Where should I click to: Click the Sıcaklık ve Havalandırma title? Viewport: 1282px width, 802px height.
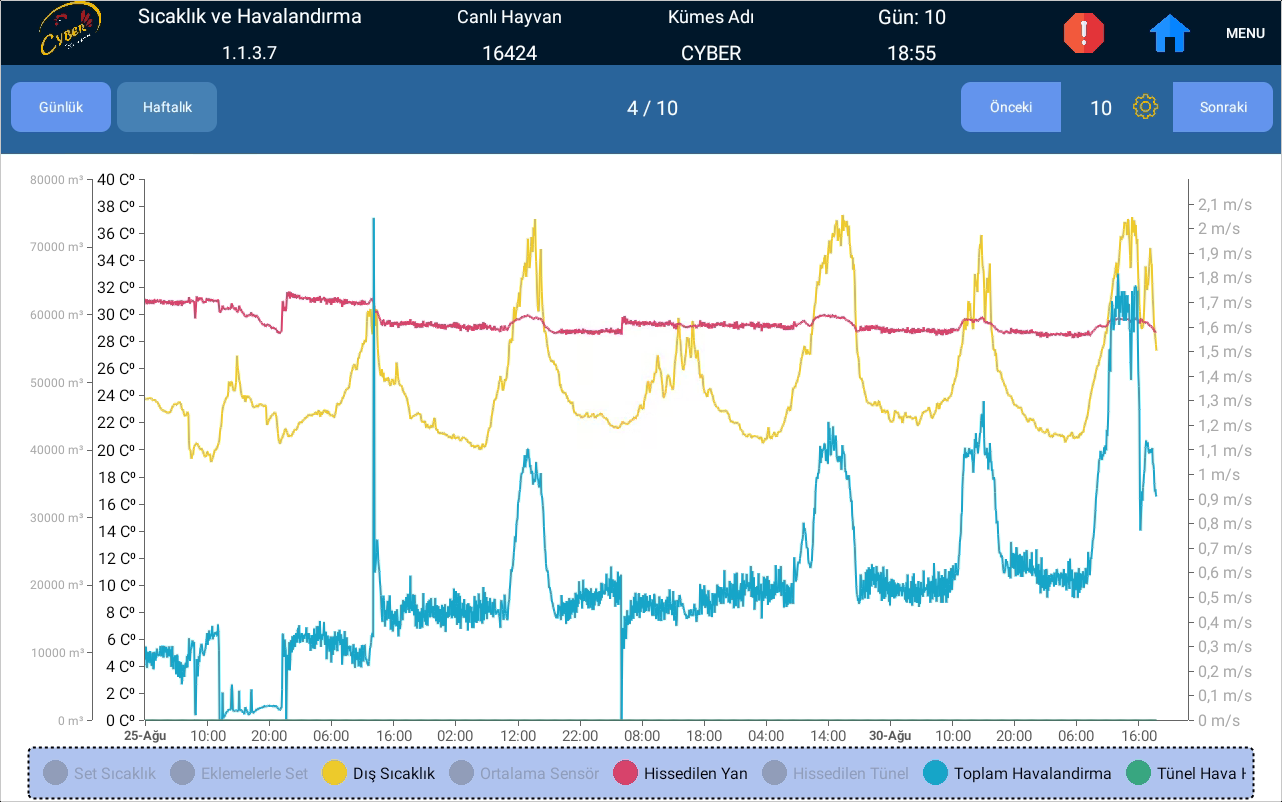tap(249, 17)
